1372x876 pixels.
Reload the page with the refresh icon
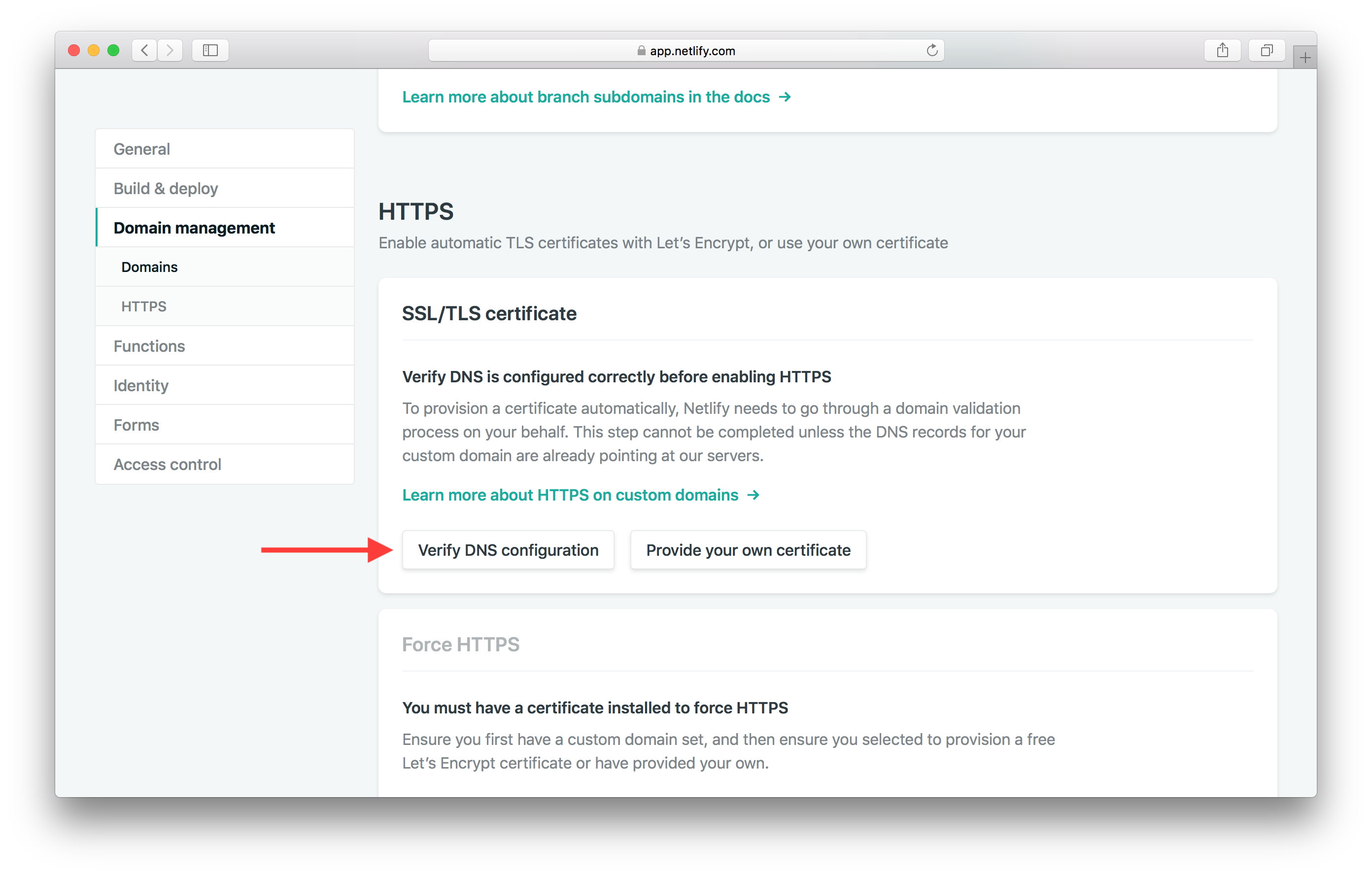[x=931, y=50]
